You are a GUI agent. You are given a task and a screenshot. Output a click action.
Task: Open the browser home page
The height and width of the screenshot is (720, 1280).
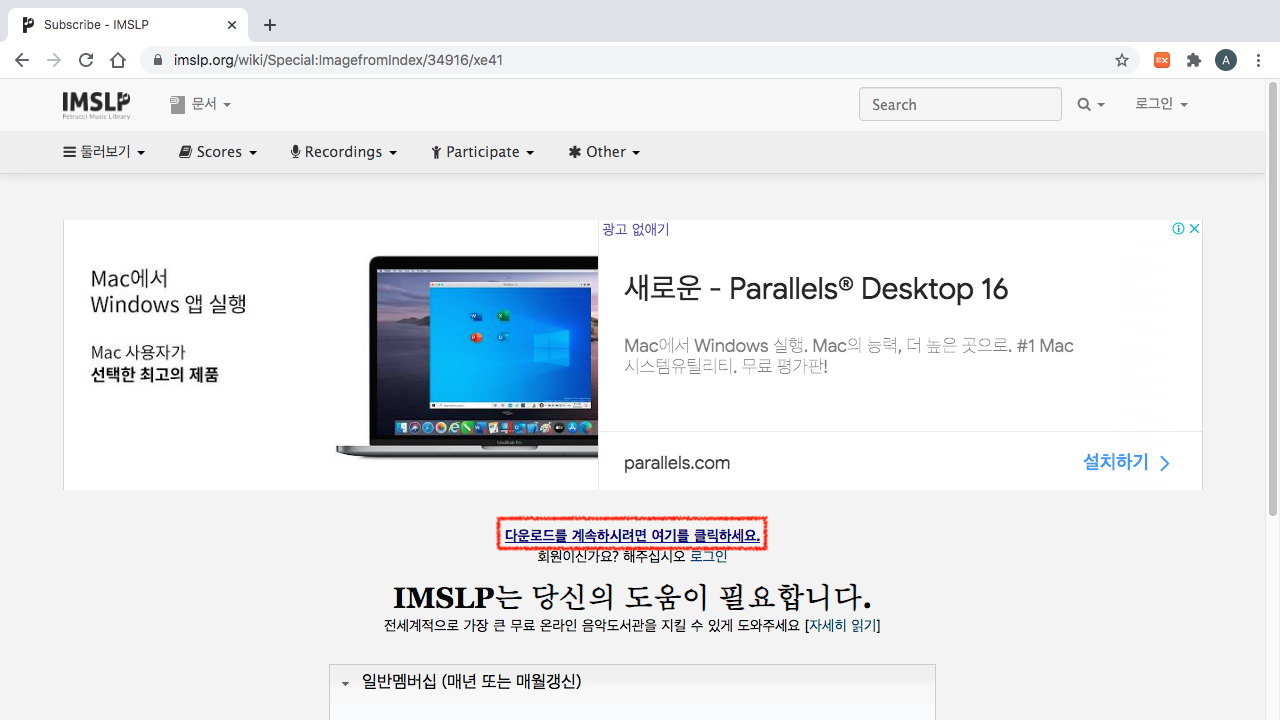click(118, 60)
